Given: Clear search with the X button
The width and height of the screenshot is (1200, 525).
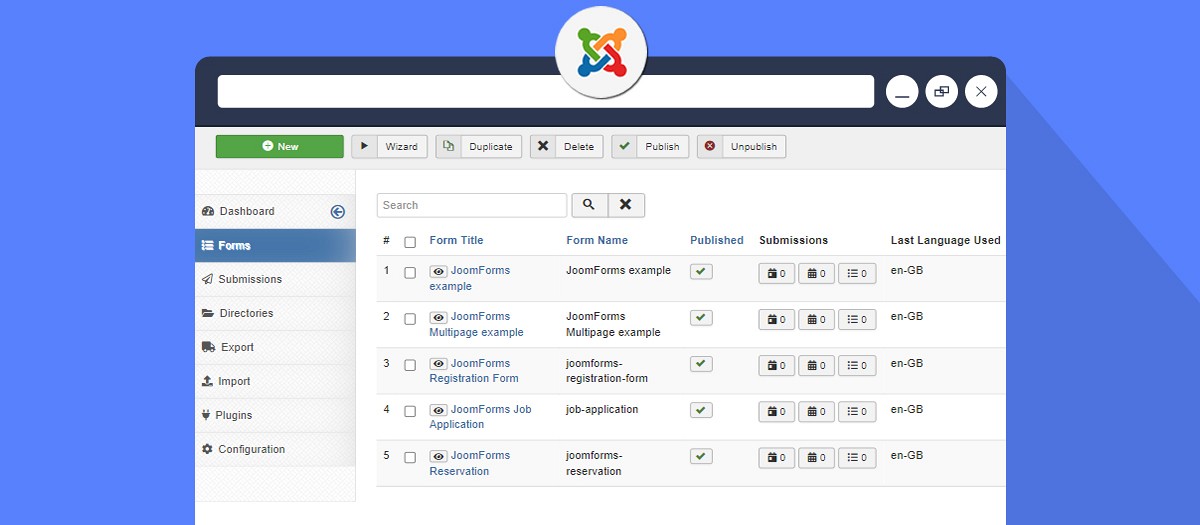Looking at the screenshot, I should [x=626, y=205].
